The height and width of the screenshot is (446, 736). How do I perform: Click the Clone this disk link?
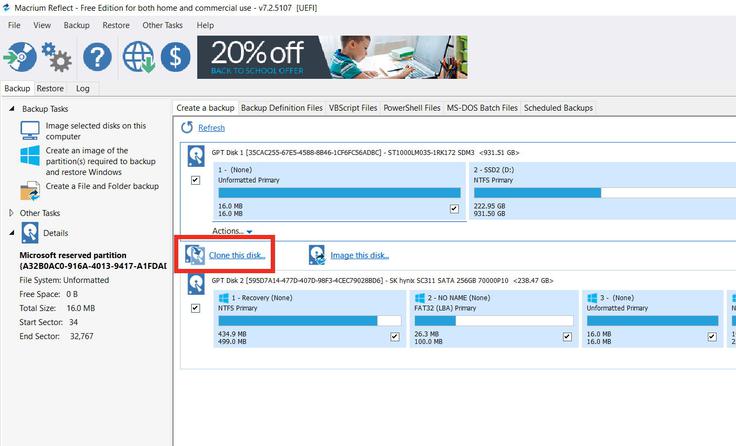[x=237, y=255]
